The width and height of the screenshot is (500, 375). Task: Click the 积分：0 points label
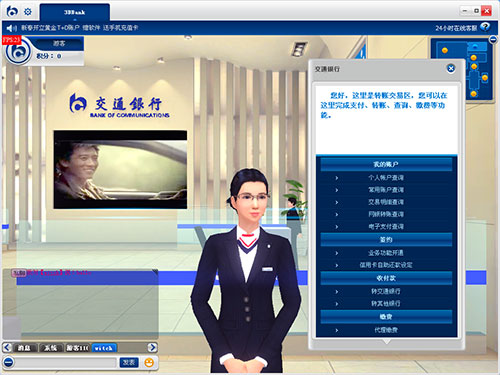point(49,56)
